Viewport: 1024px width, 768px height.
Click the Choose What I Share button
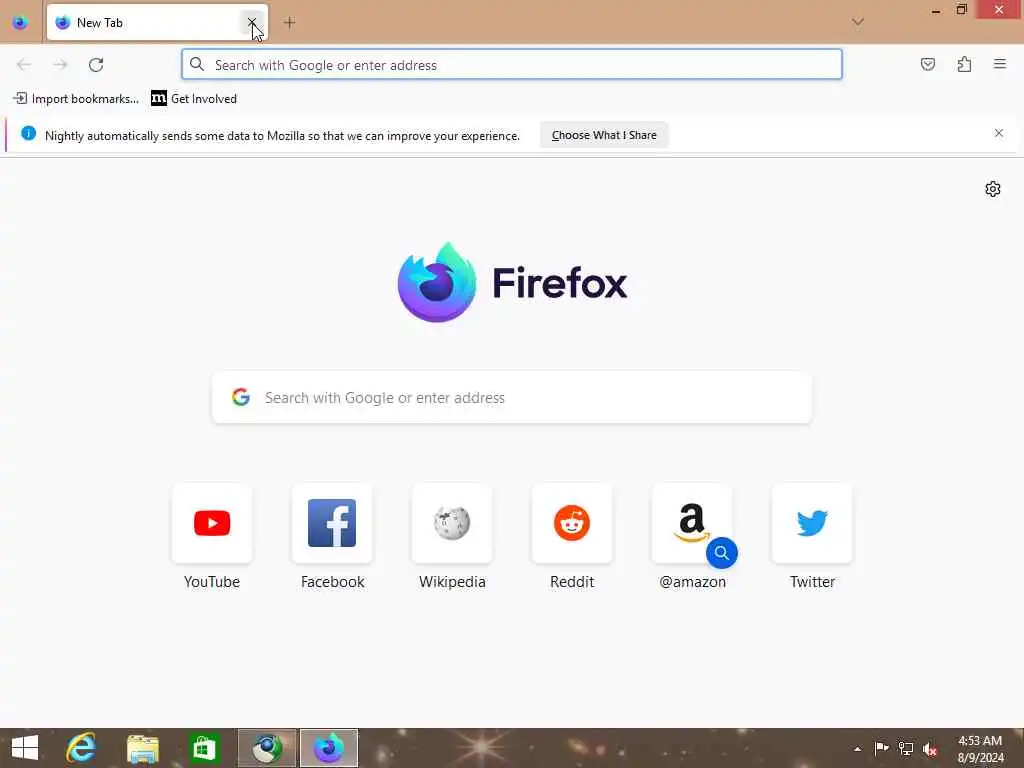(604, 135)
